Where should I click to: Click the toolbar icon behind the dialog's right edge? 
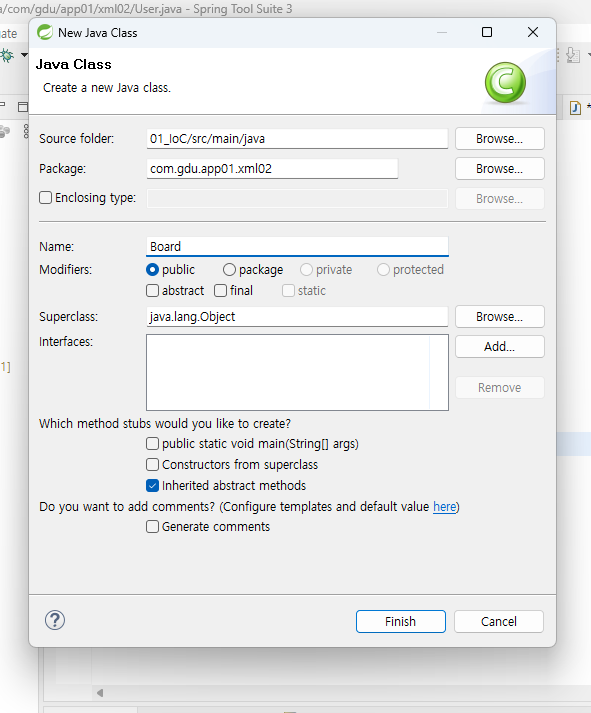[x=573, y=55]
